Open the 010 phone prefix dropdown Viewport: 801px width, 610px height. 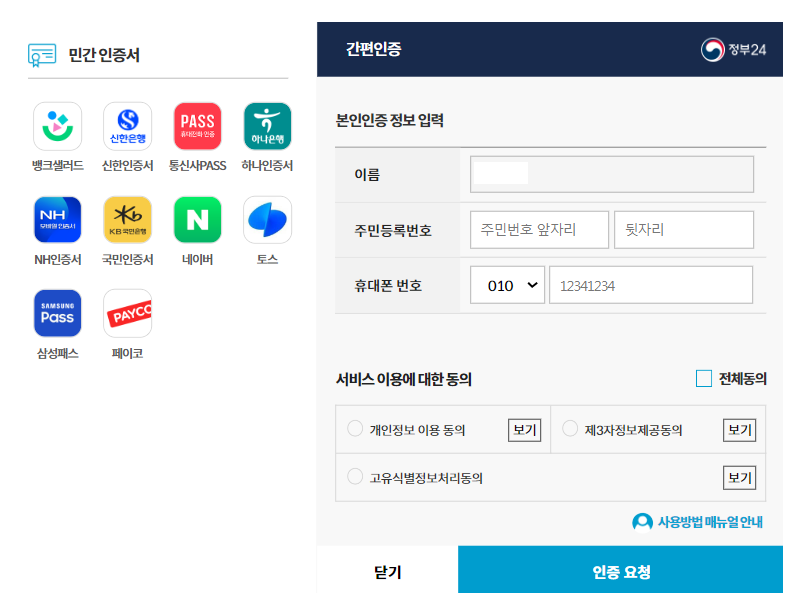pyautogui.click(x=507, y=285)
